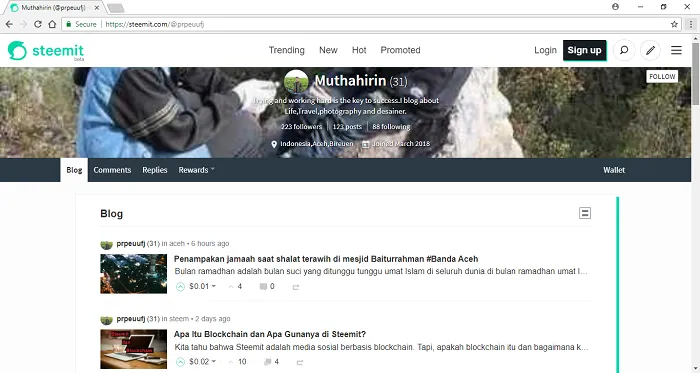Open Hot in top navigation

click(359, 50)
